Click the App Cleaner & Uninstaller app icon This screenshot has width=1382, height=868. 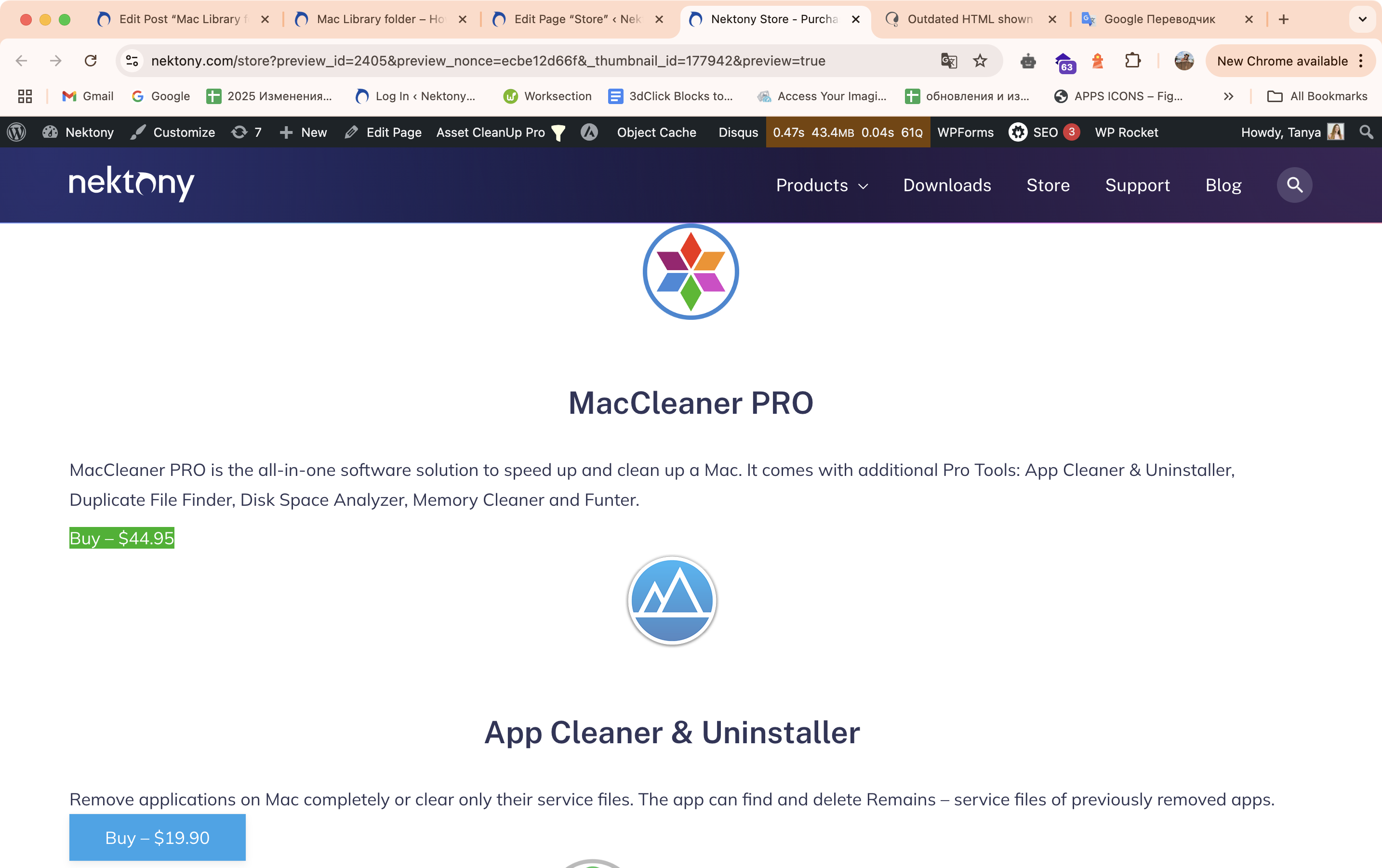pyautogui.click(x=672, y=601)
